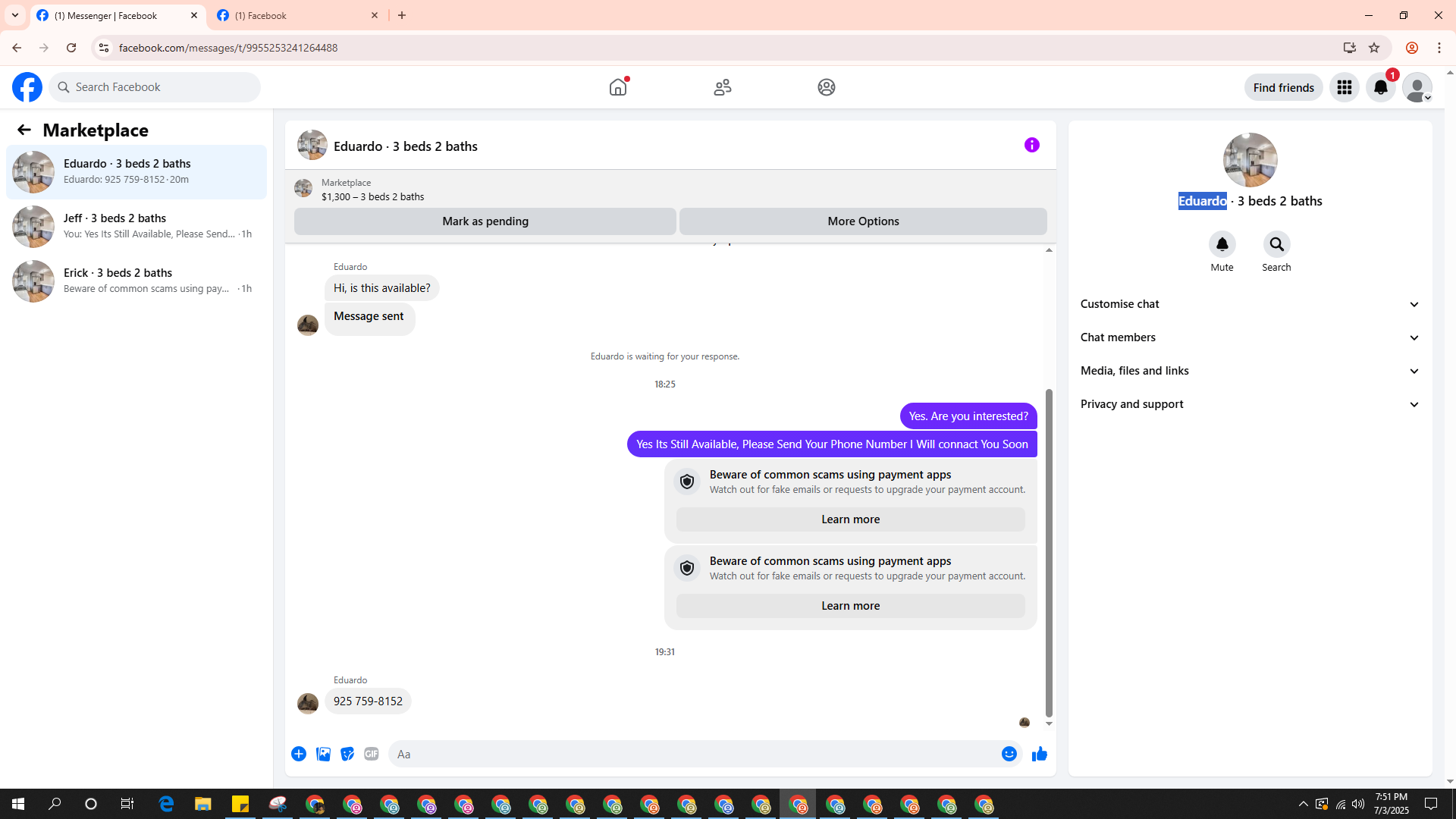The height and width of the screenshot is (819, 1456).
Task: Click the Facebook Home icon
Action: tap(618, 87)
